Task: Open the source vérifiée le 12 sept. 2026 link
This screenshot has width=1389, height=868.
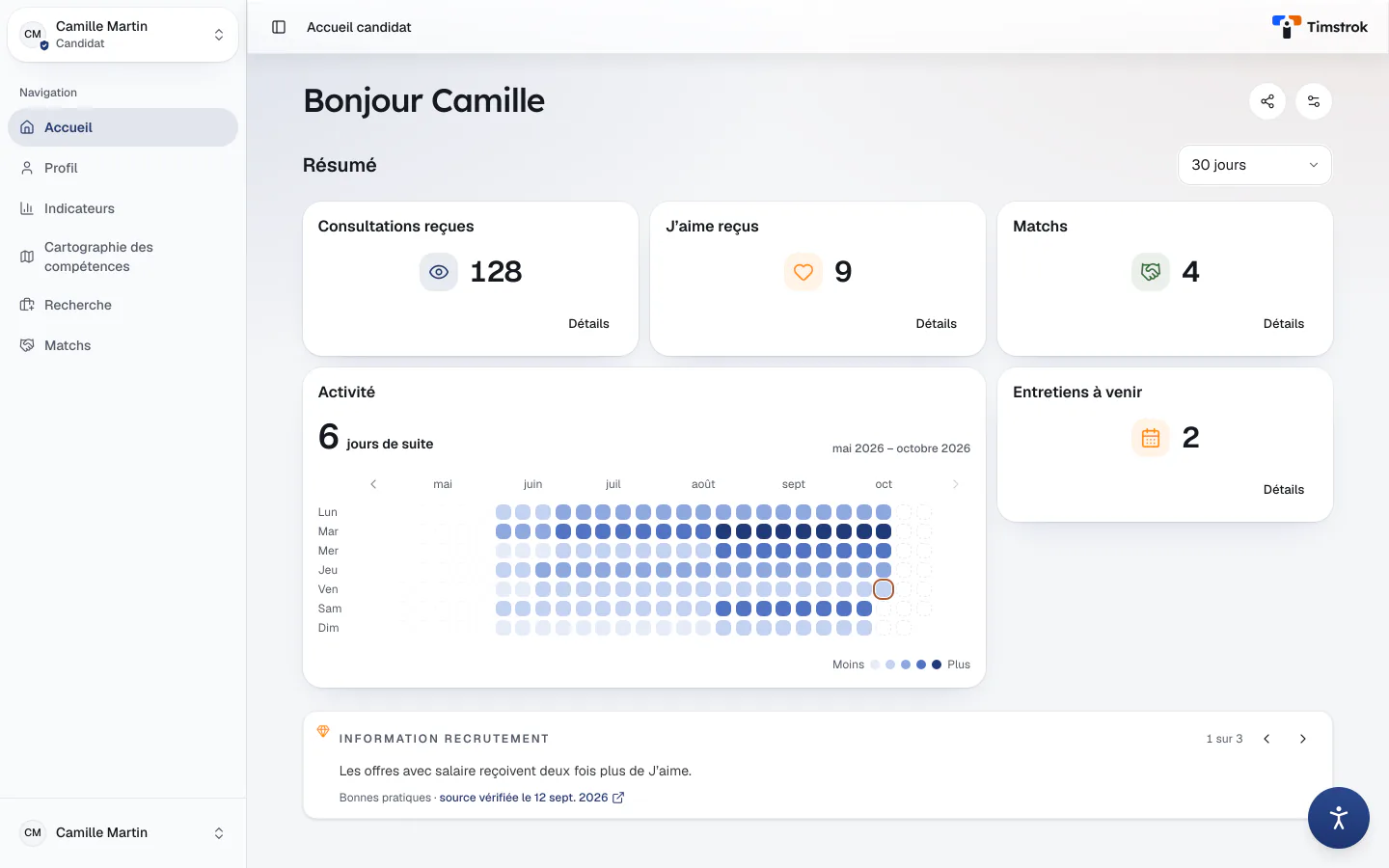Action: click(x=531, y=798)
